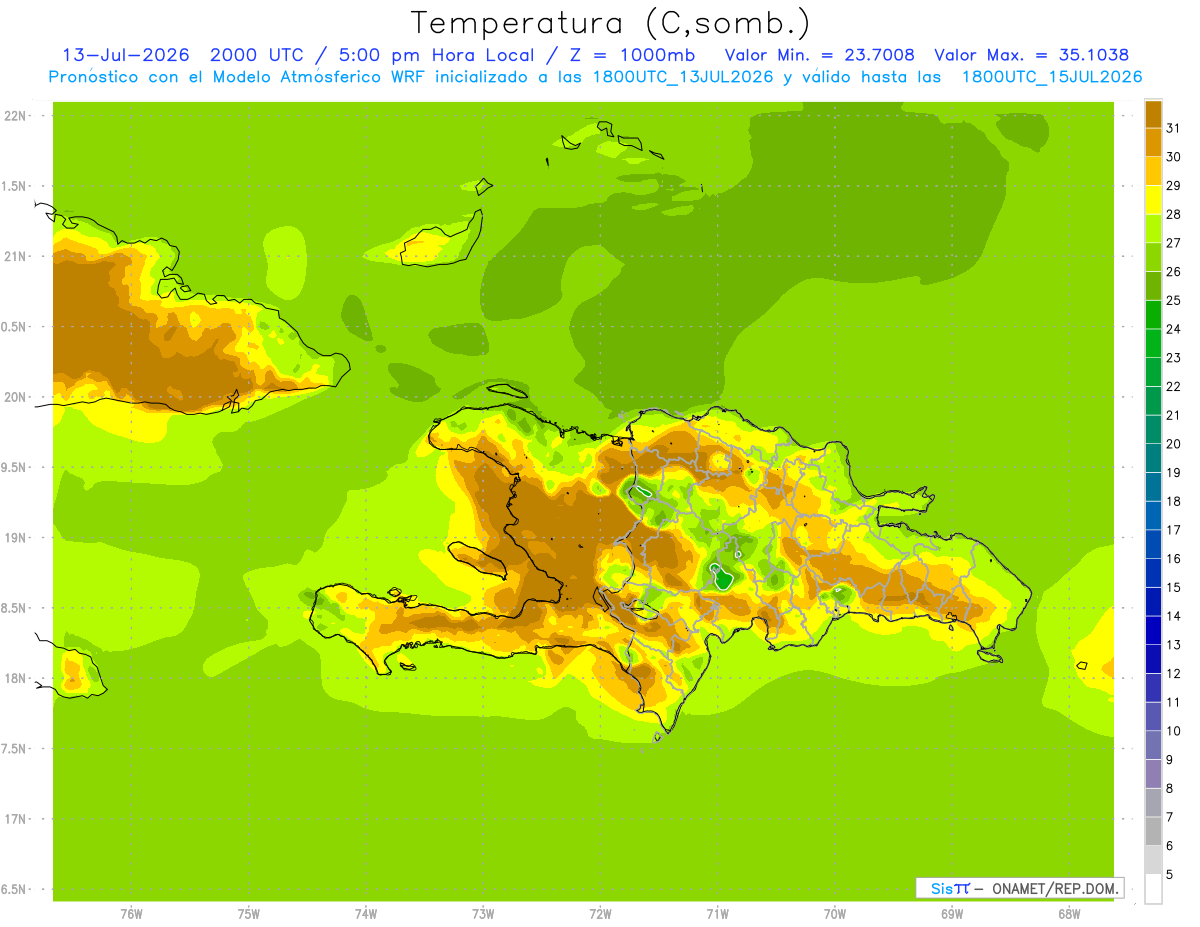Click the gray swatch between 6 and 7
The image size is (1200, 927).
pos(1153,831)
